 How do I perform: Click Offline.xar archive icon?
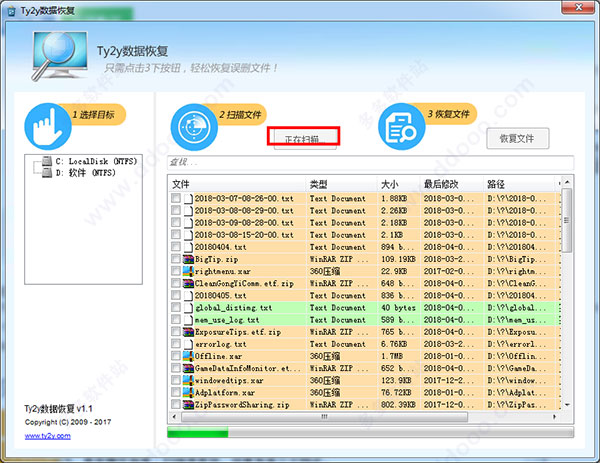(x=188, y=356)
